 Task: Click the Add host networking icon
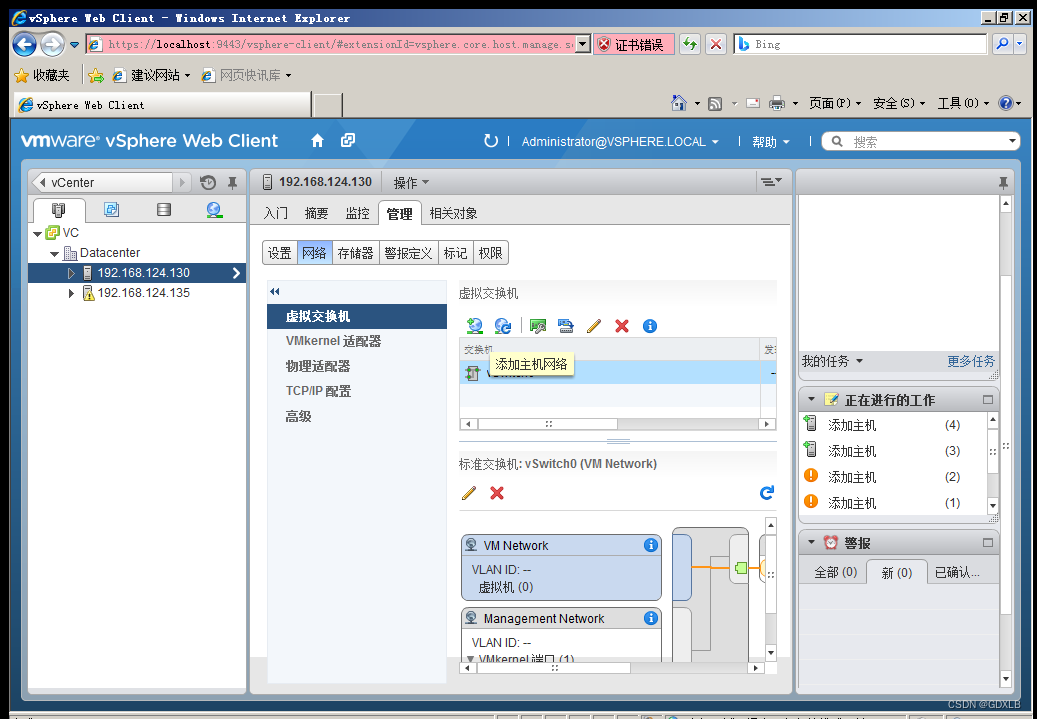coord(474,325)
